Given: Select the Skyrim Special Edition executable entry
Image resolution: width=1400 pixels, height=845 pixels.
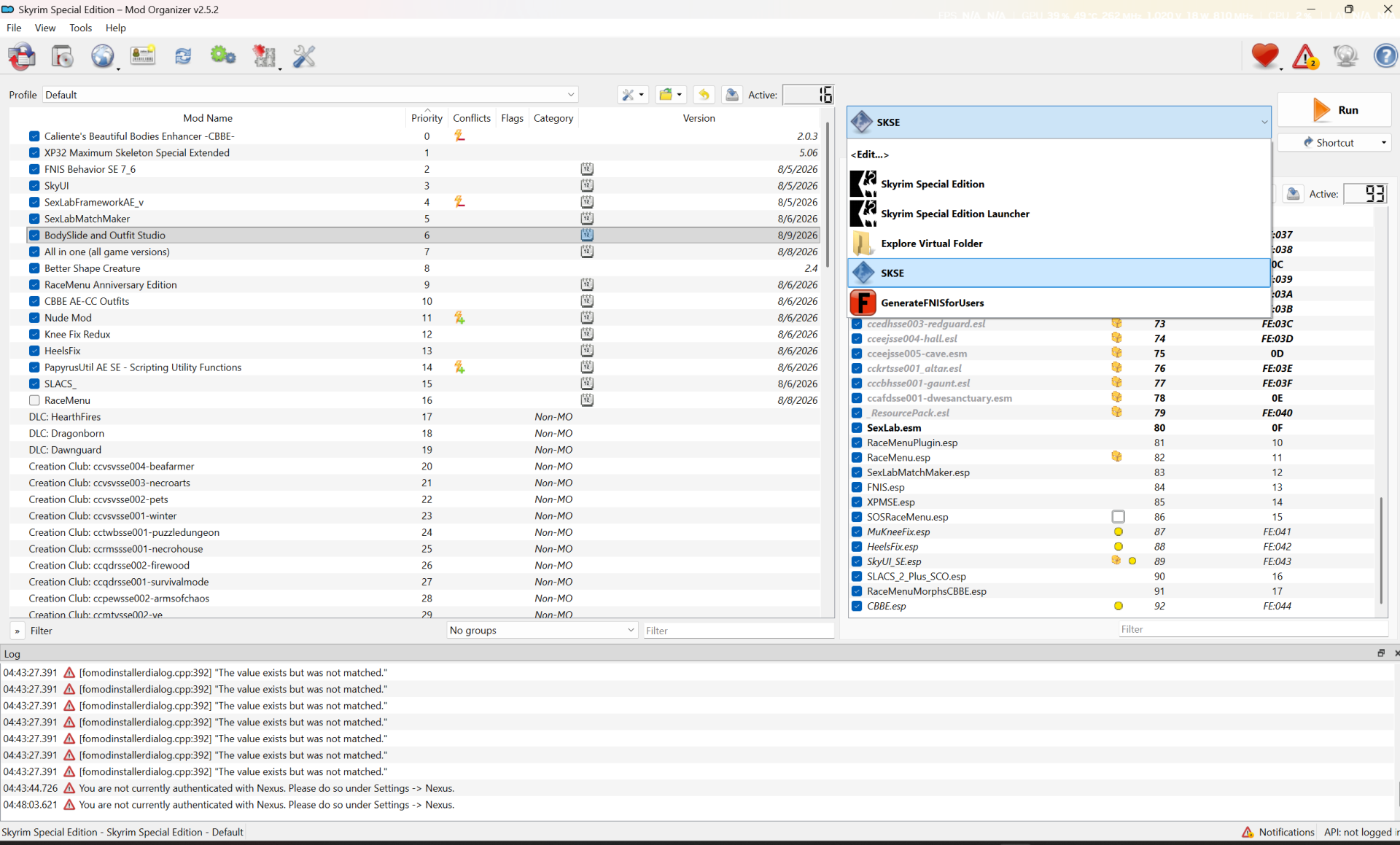Looking at the screenshot, I should [x=1059, y=184].
